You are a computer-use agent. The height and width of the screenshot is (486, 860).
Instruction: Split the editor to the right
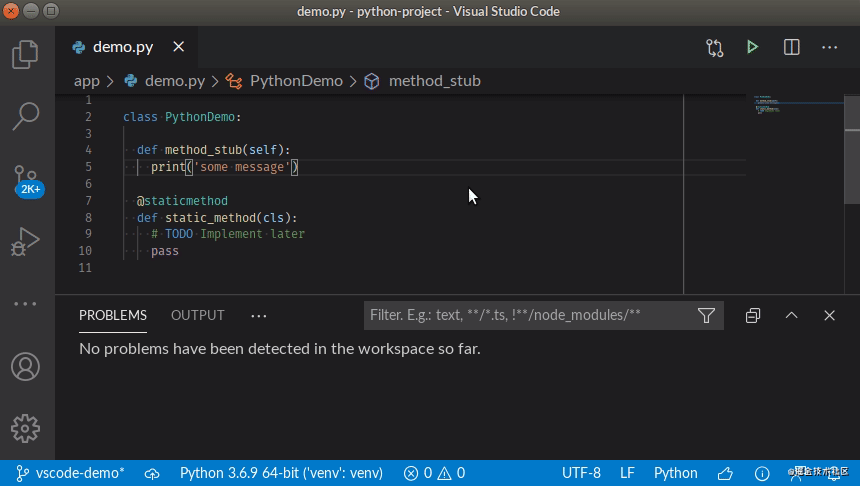click(x=791, y=47)
